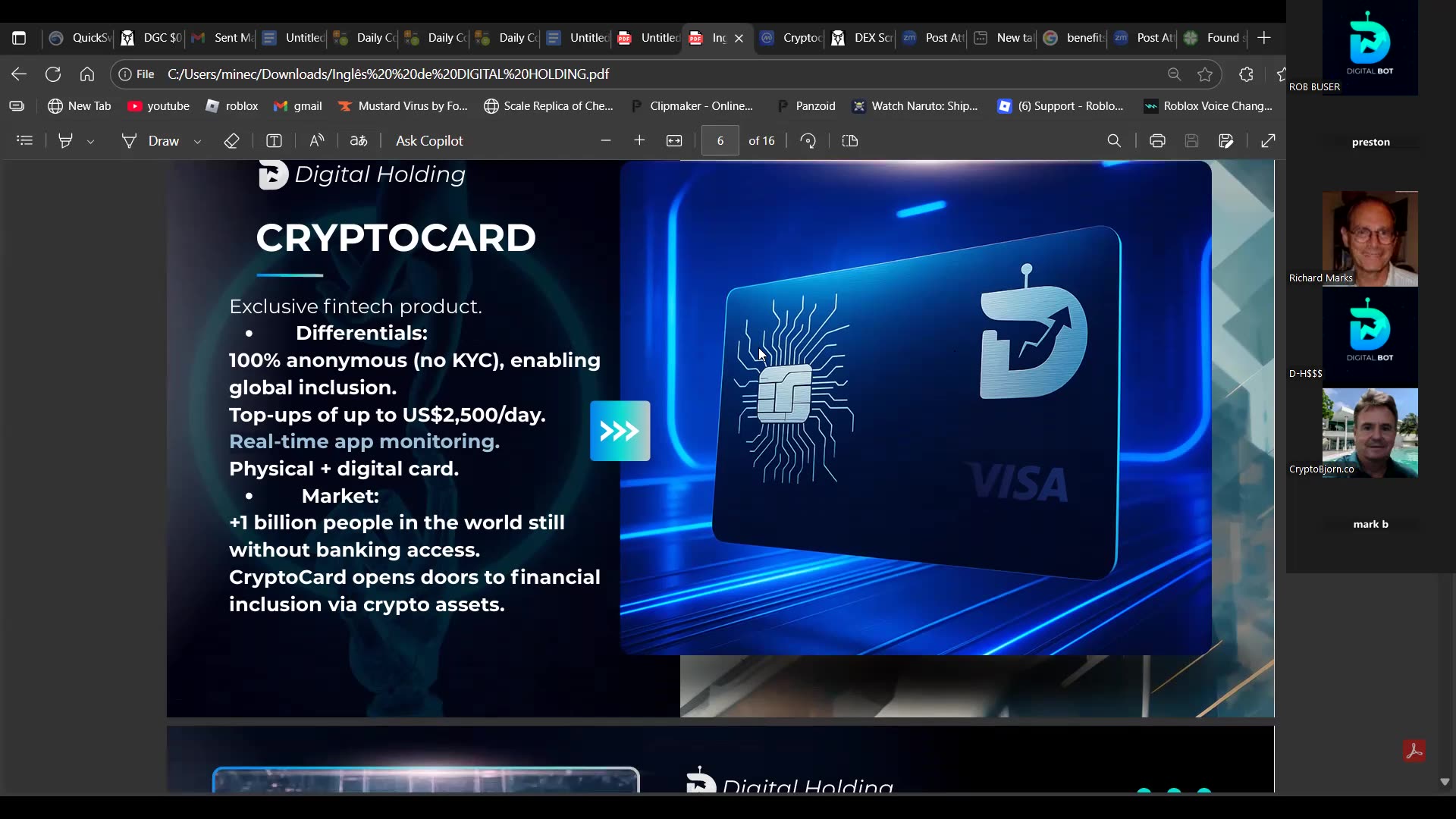Select the Eraser tool in the PDF toolbar
Screen dimensions: 1456x819
232,140
